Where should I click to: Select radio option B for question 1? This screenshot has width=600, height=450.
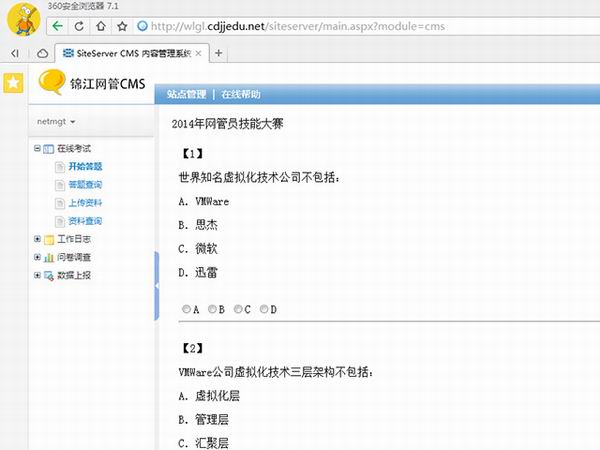tap(212, 309)
